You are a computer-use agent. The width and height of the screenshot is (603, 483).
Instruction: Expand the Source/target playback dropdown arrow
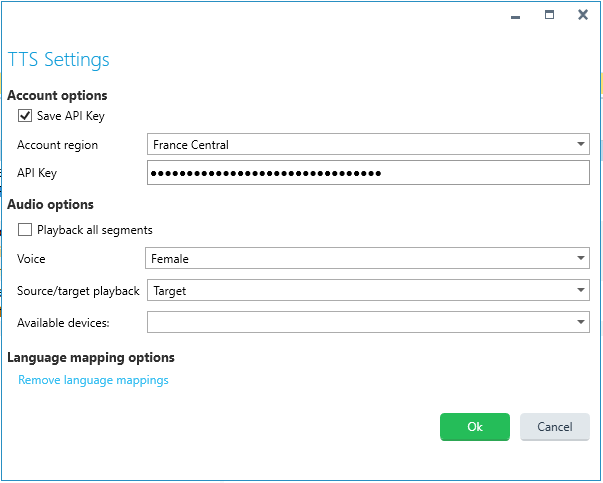pos(581,290)
